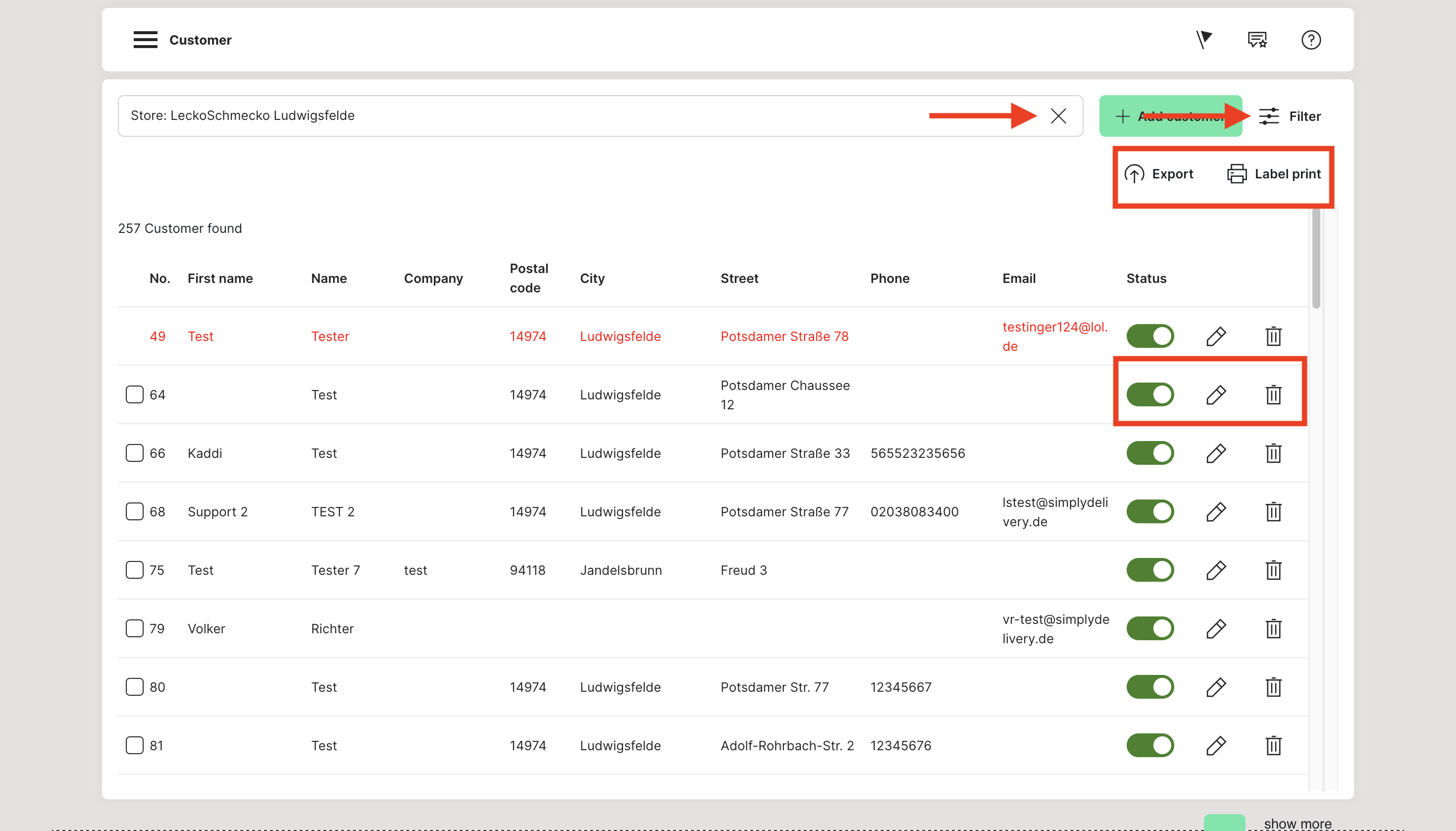Expand the list with show more
1456x831 pixels.
point(1297,823)
